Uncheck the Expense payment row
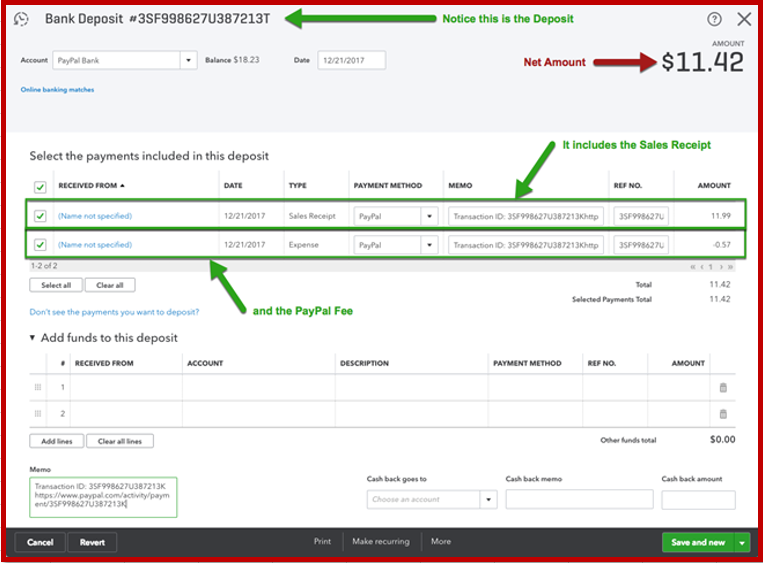 click(40, 244)
